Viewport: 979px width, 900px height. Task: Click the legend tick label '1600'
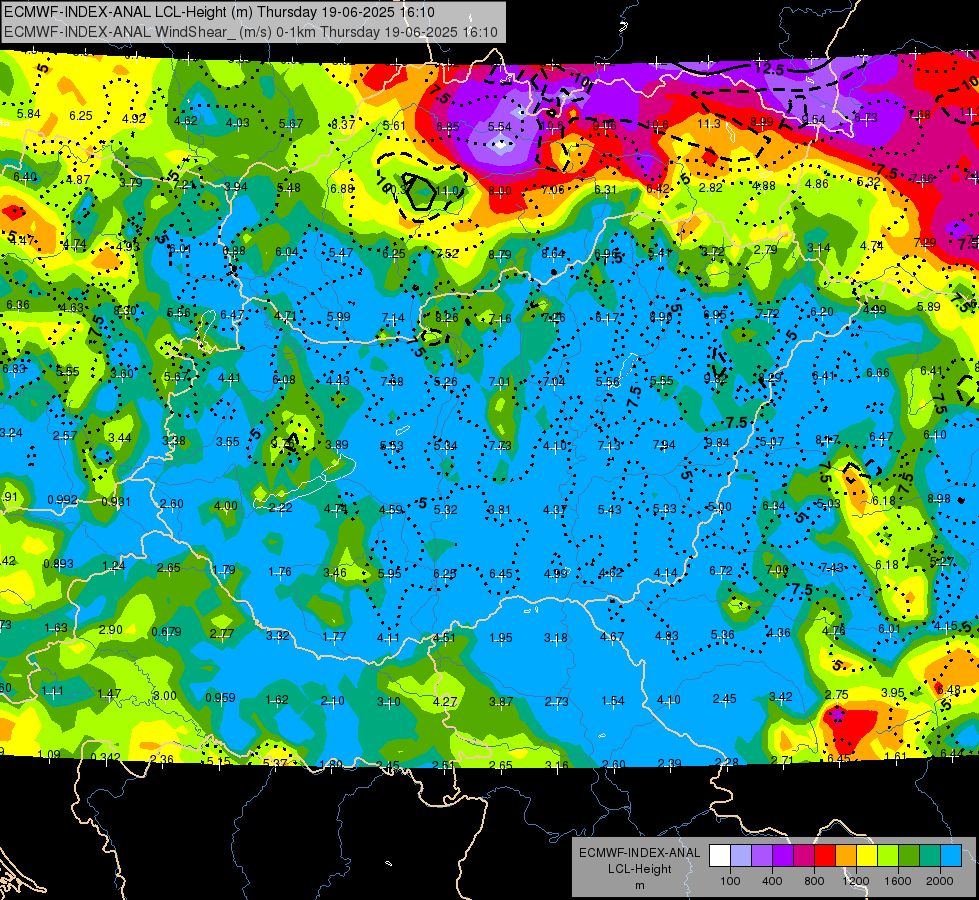898,881
